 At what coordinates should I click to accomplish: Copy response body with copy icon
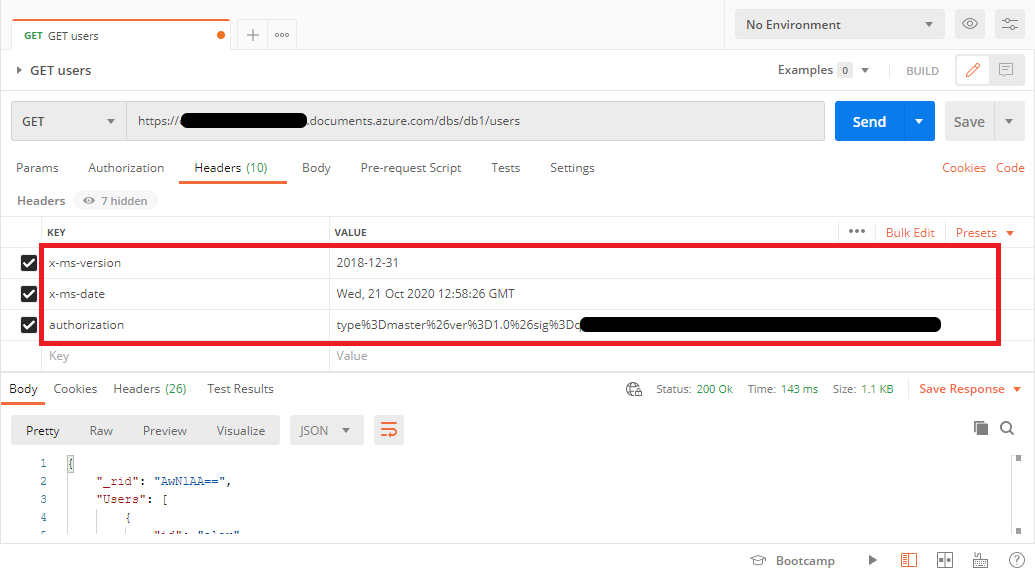pyautogui.click(x=981, y=428)
